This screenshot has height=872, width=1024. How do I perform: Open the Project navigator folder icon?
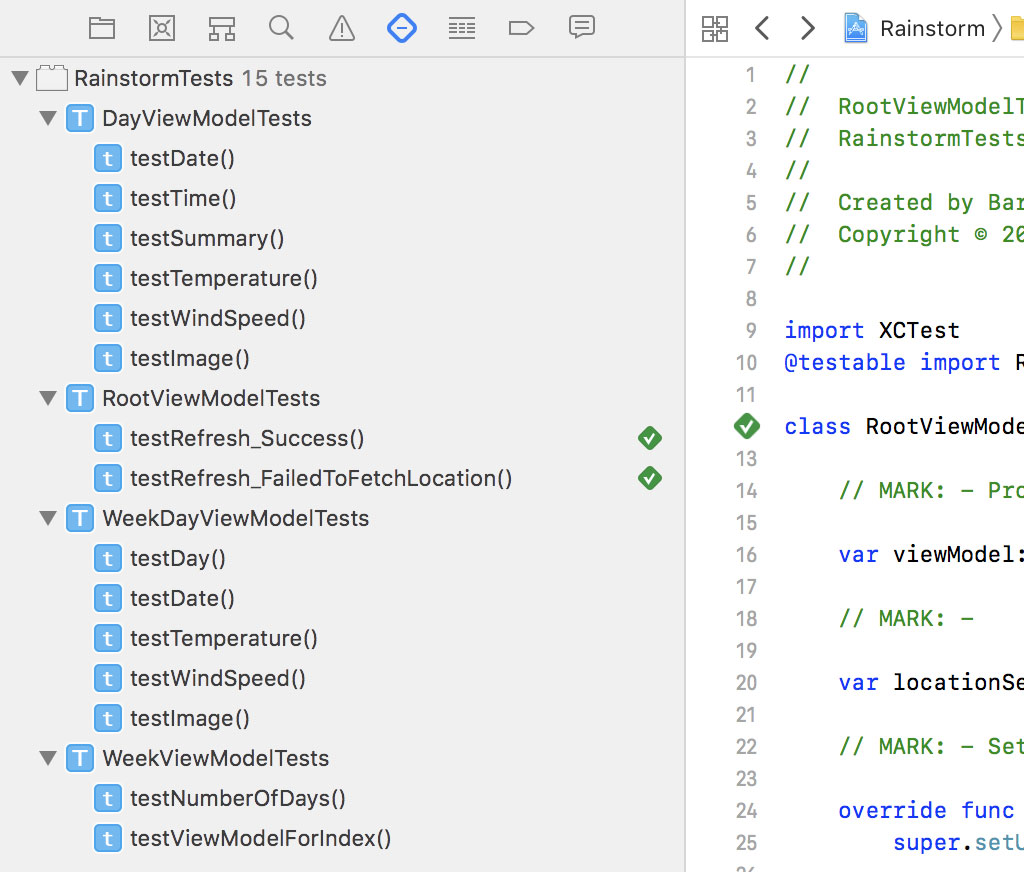click(x=102, y=28)
